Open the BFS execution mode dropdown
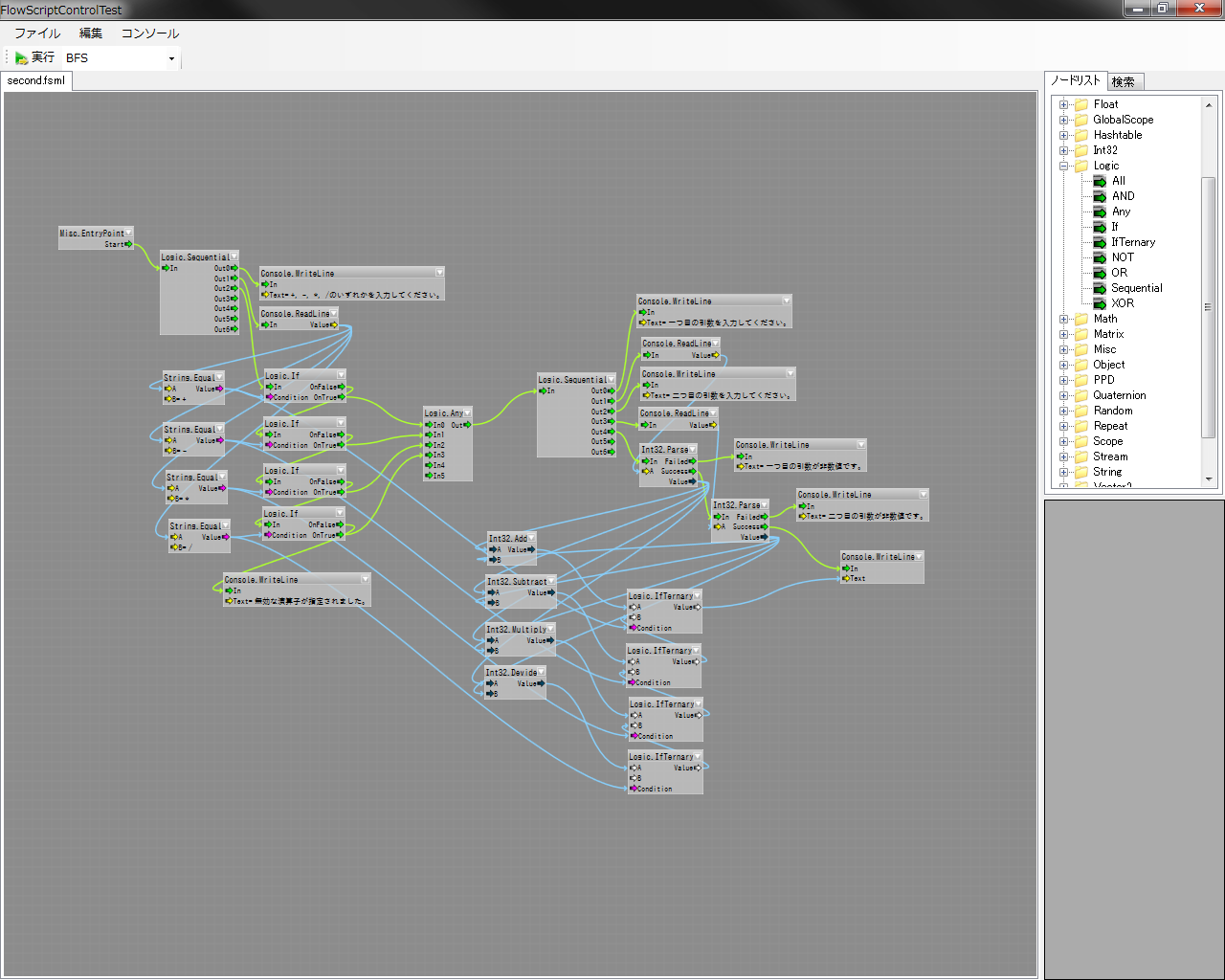This screenshot has height=980, width=1225. (x=171, y=58)
